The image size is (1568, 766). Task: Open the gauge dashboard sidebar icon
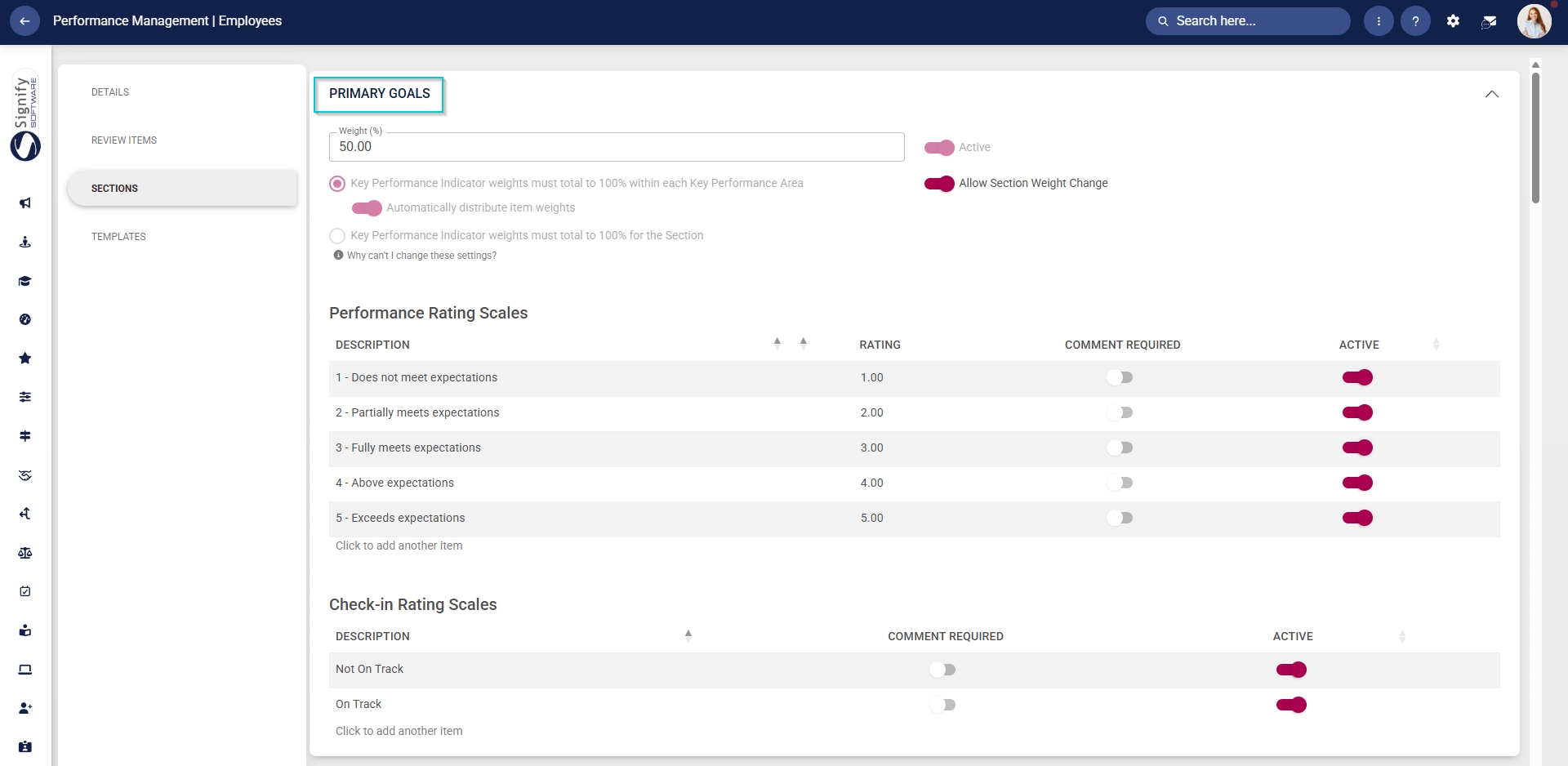25,319
